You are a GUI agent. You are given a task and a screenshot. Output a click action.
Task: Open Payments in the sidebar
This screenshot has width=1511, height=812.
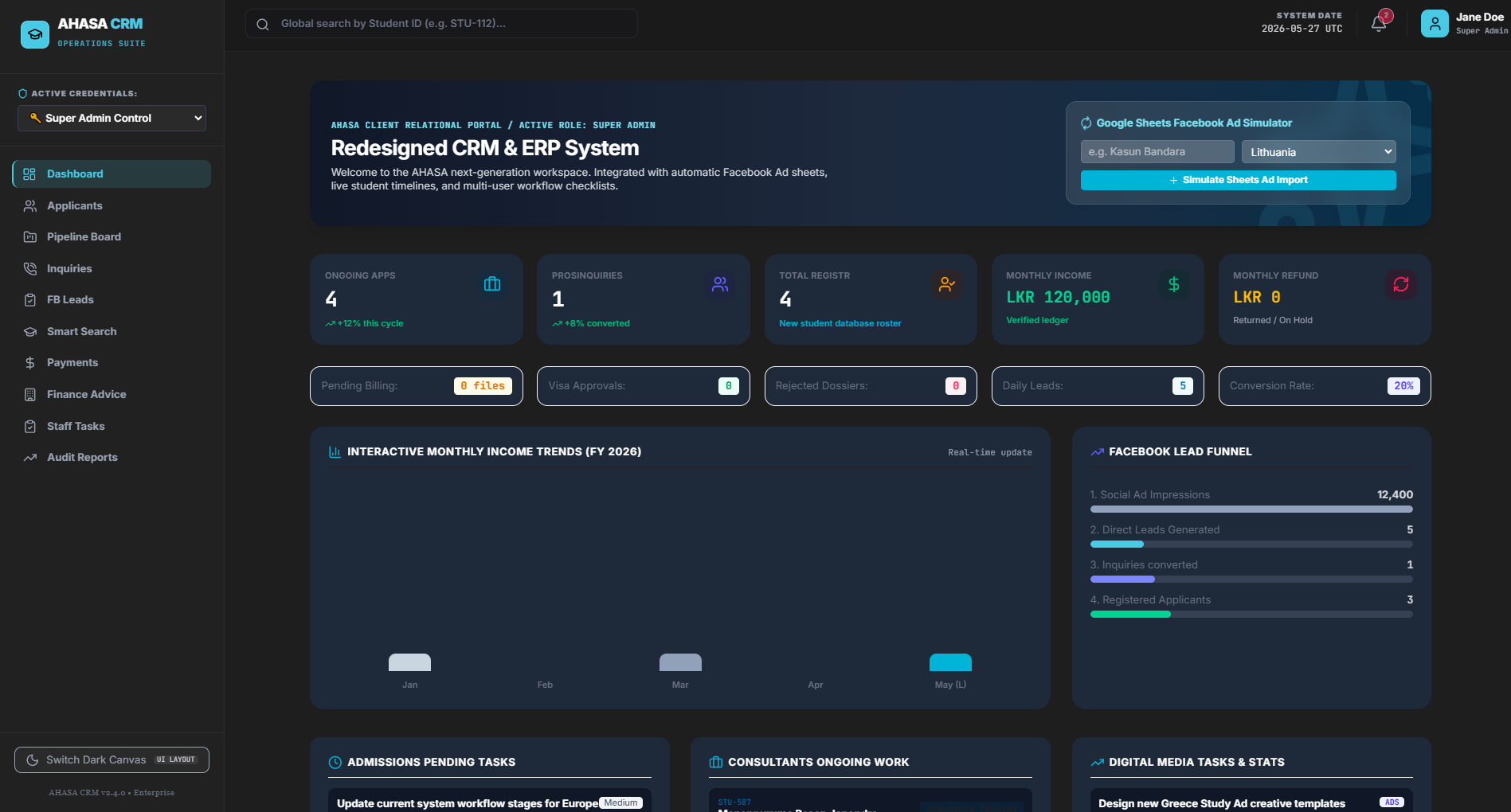point(112,362)
